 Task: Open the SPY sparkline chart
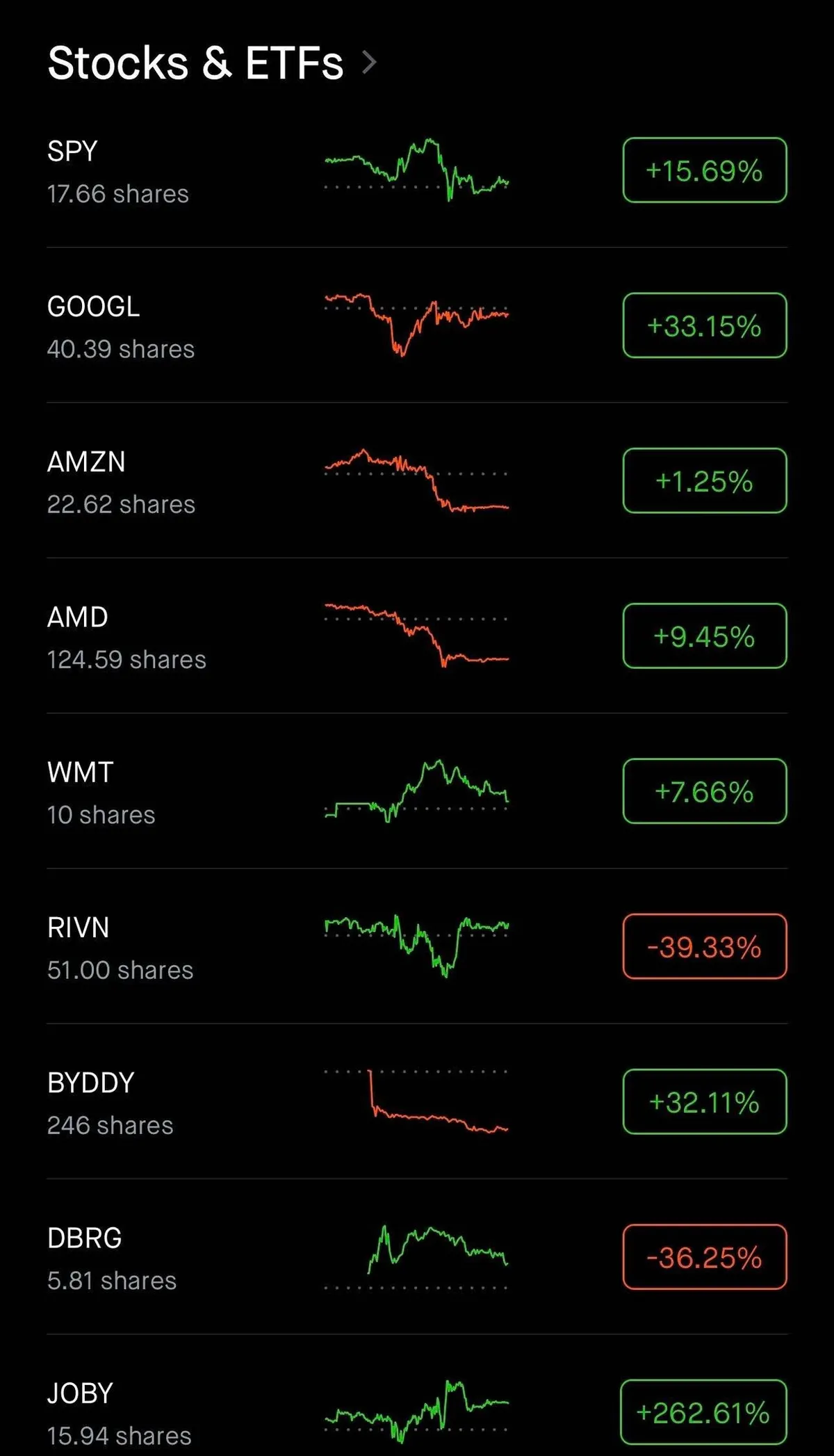point(416,170)
